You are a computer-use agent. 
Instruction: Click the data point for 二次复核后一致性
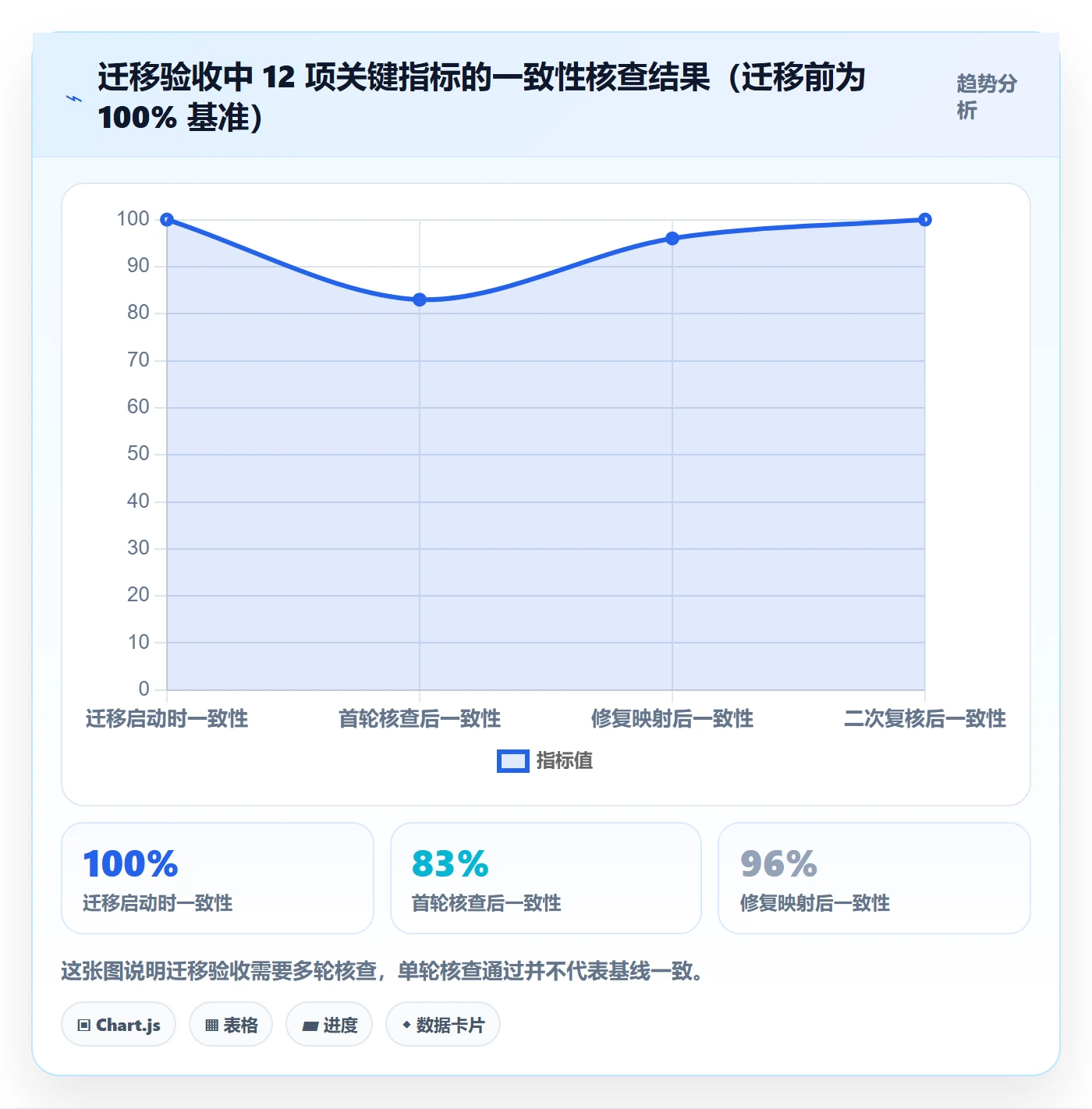click(x=925, y=220)
